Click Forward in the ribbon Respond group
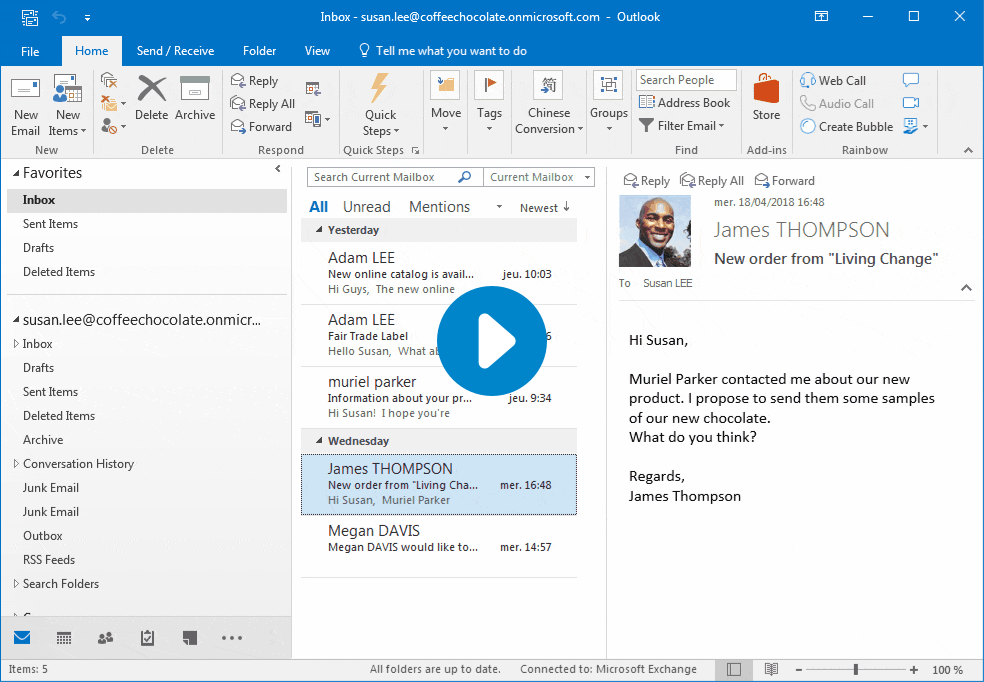 (x=261, y=127)
